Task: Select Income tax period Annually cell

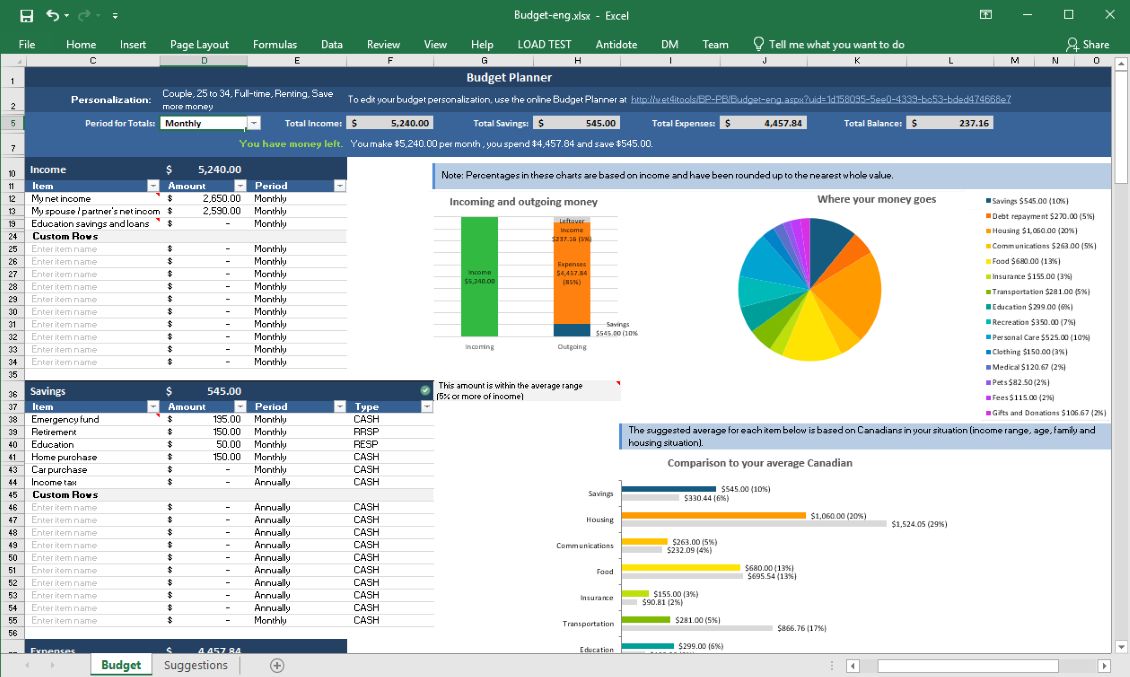Action: 297,482
